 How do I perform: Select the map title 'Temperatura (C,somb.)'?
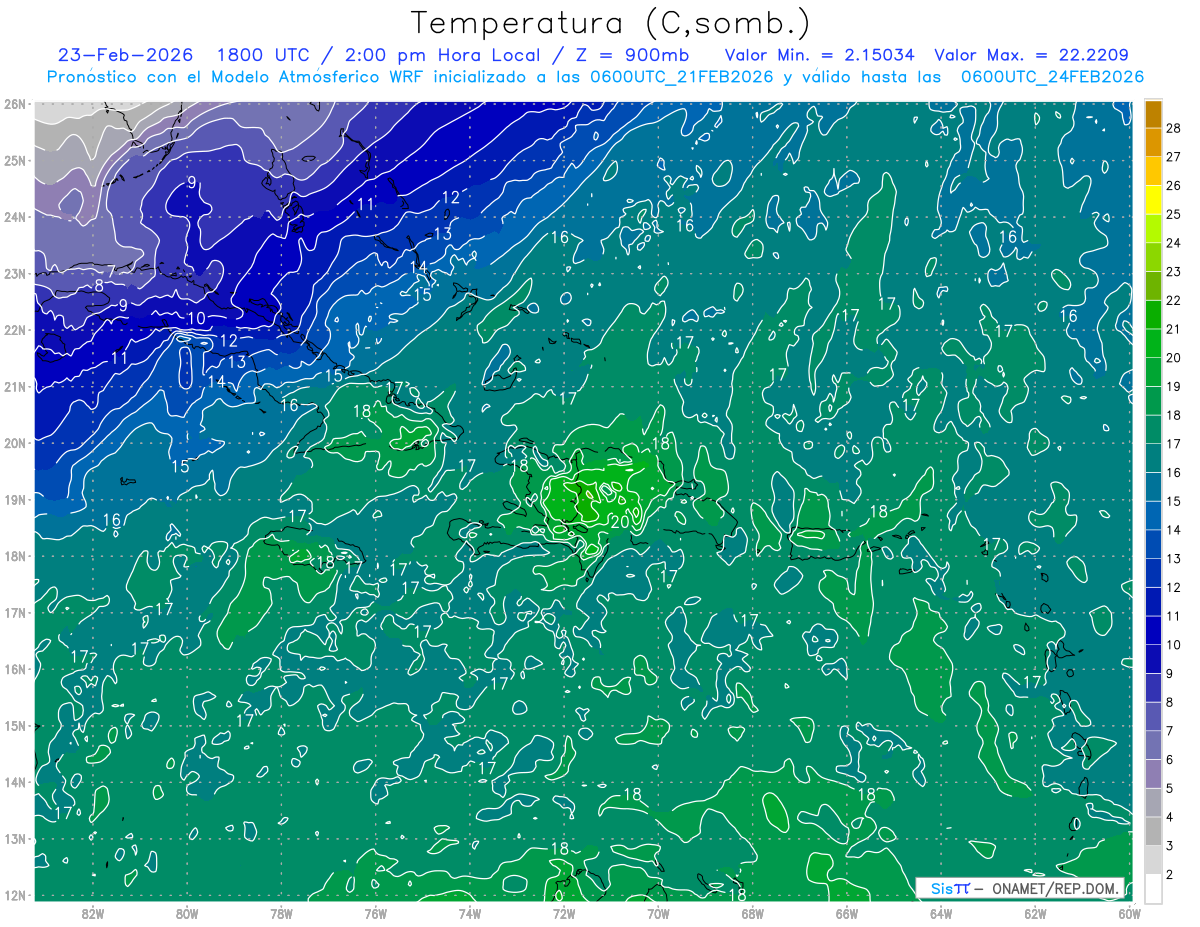[x=610, y=24]
